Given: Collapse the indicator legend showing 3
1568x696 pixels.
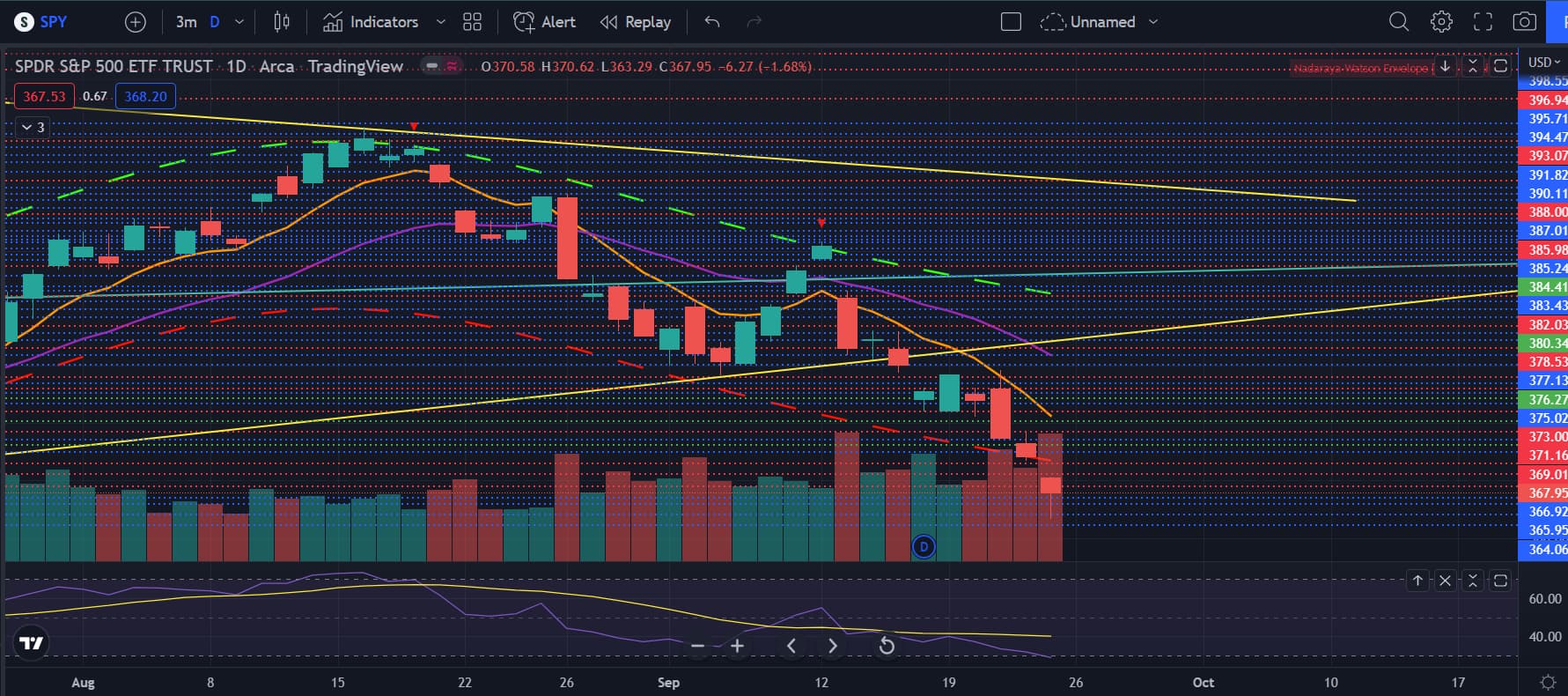Looking at the screenshot, I should point(33,128).
